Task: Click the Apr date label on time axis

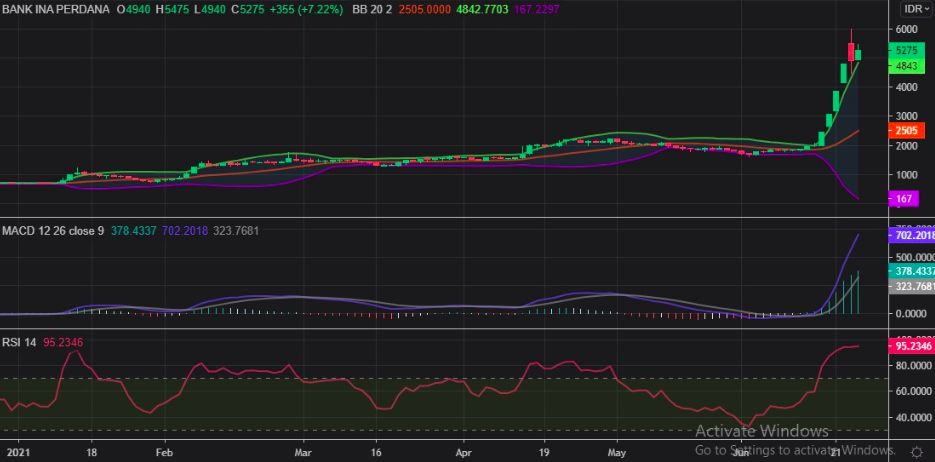Action: [x=463, y=451]
